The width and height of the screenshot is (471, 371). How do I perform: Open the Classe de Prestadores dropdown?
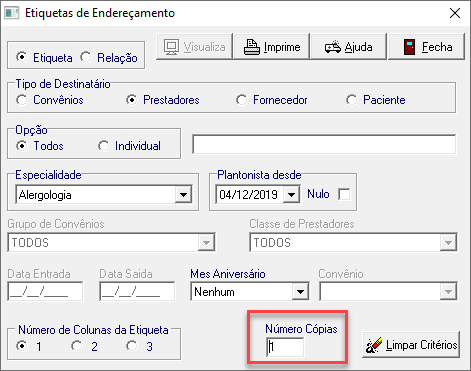pyautogui.click(x=448, y=242)
